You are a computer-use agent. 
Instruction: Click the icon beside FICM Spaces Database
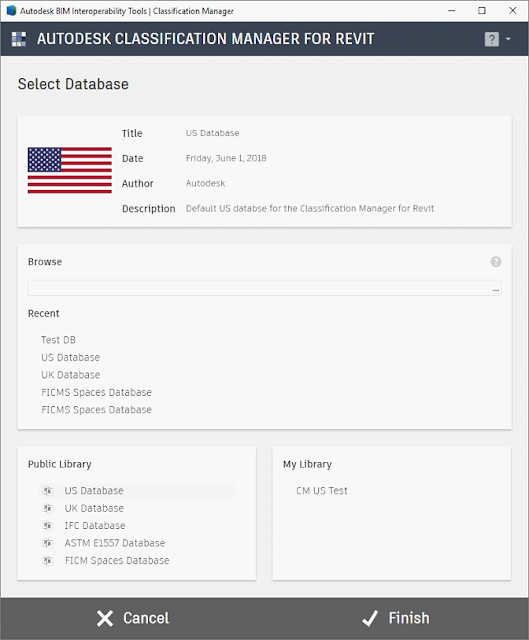pos(48,561)
